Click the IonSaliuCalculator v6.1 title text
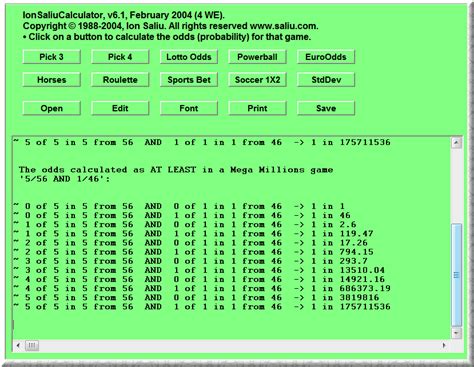Screen dimensions: 474x367 click(123, 15)
